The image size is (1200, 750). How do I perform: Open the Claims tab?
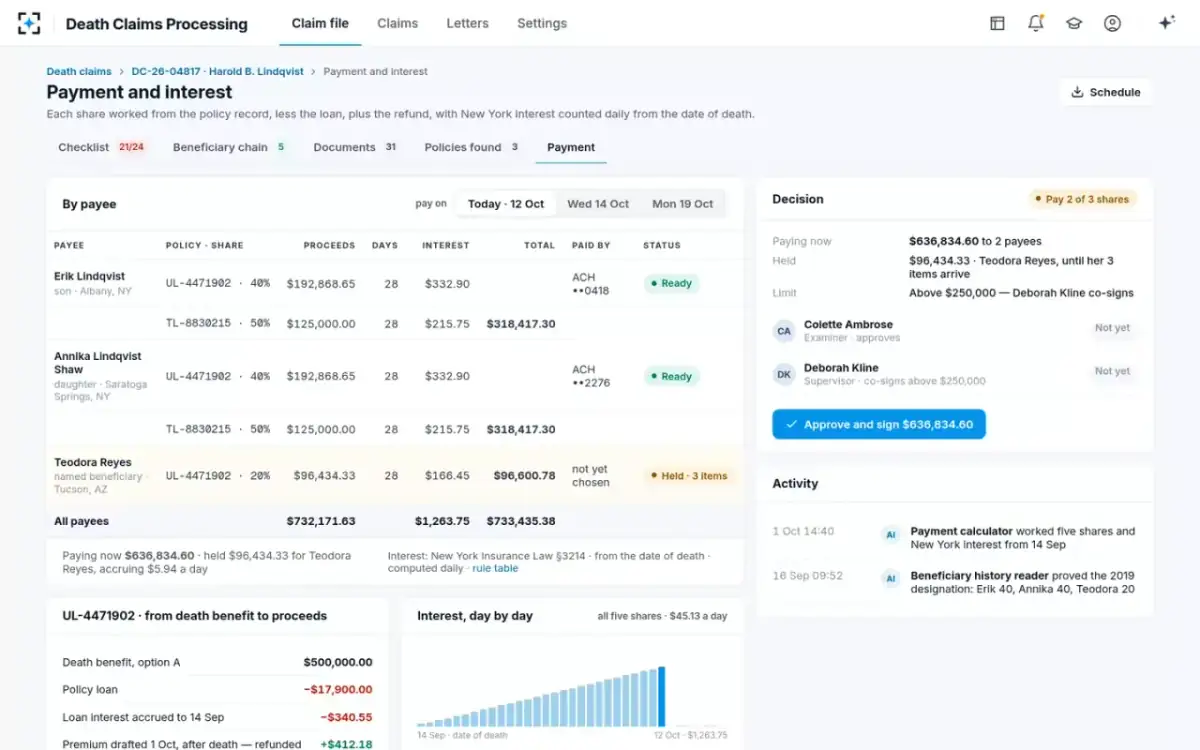pos(398,23)
